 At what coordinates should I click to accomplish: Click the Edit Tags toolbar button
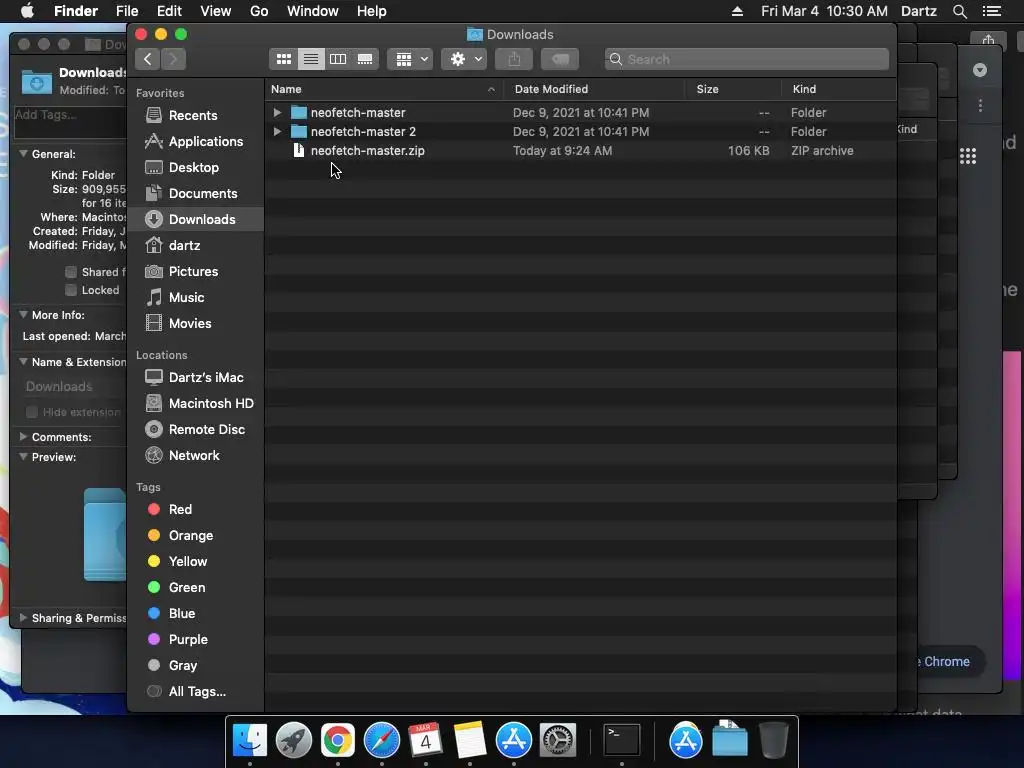560,59
